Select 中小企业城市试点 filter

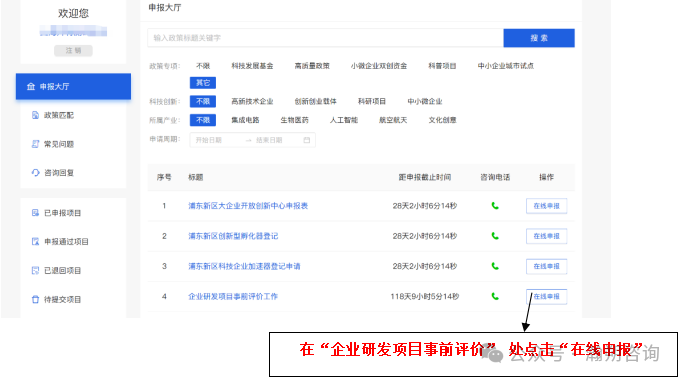506,66
